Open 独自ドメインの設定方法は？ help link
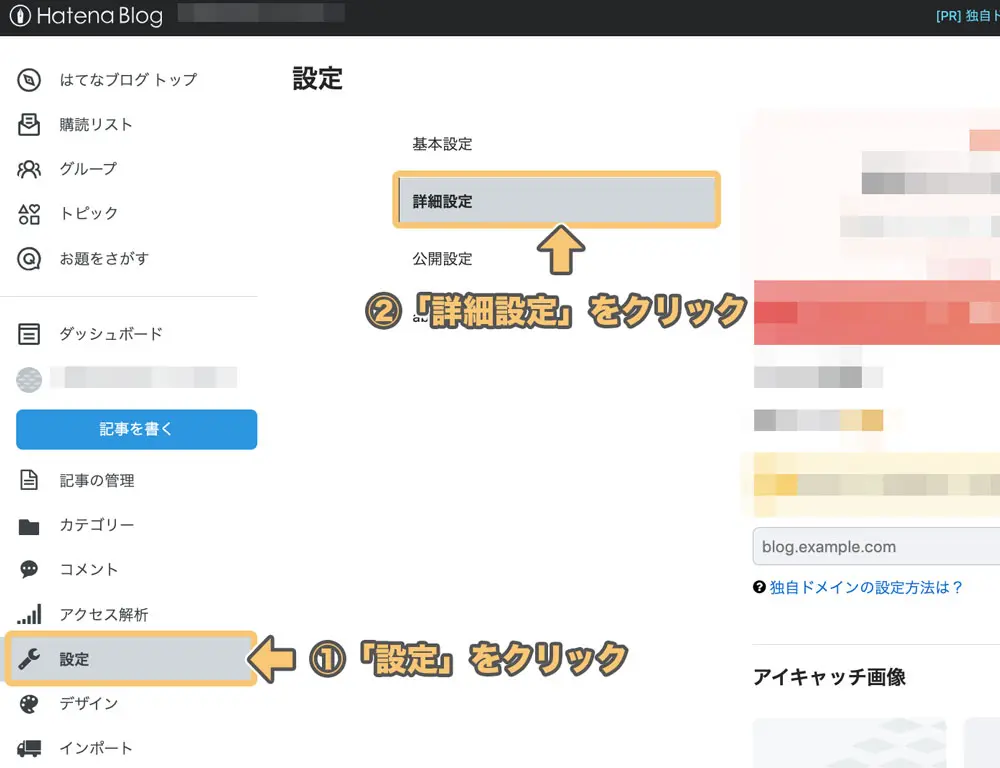The height and width of the screenshot is (768, 1000). point(866,587)
